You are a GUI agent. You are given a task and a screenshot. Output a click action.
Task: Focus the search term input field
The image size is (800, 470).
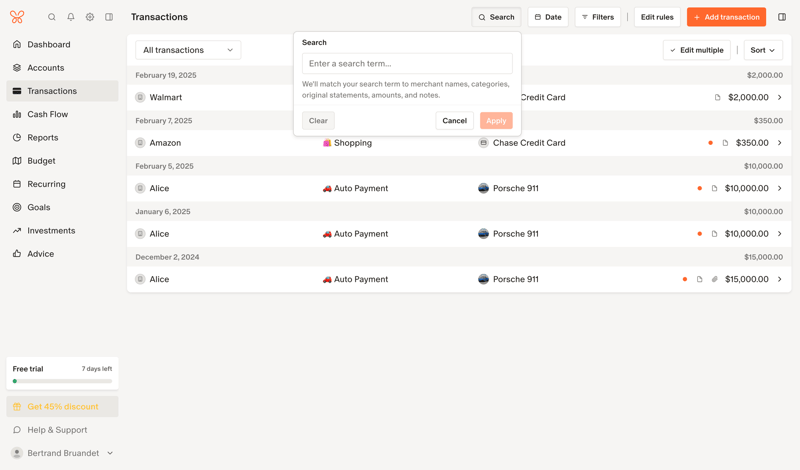[x=407, y=63]
